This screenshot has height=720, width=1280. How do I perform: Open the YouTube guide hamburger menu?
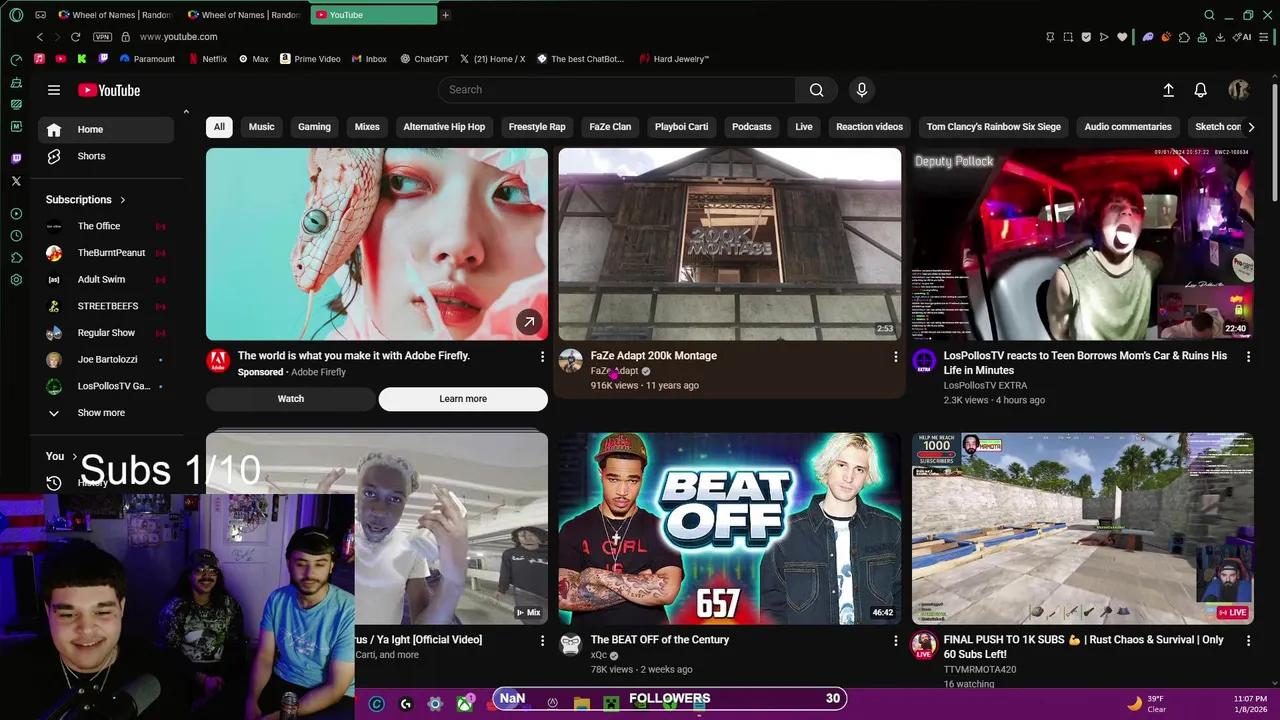54,90
